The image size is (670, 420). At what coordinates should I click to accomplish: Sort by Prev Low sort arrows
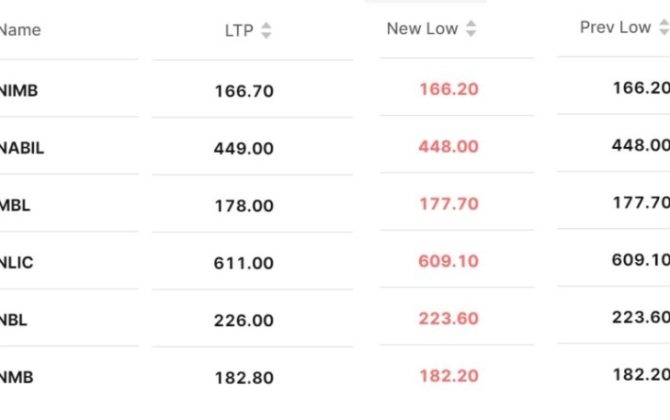pos(664,28)
